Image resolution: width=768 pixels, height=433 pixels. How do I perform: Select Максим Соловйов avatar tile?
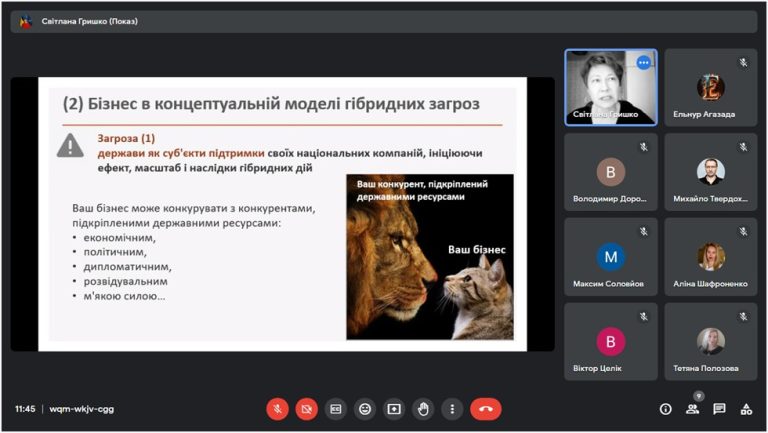[x=611, y=257]
